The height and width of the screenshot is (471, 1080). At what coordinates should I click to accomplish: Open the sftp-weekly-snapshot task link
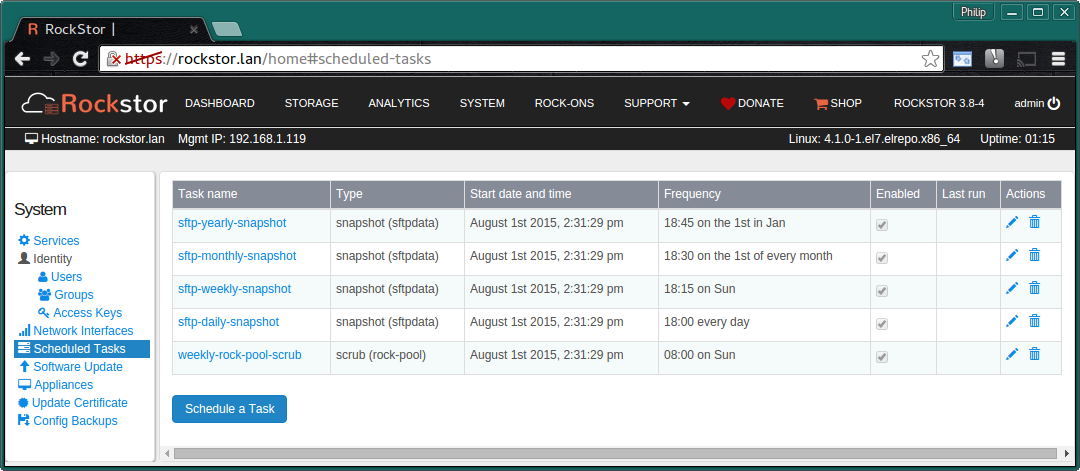(x=234, y=289)
